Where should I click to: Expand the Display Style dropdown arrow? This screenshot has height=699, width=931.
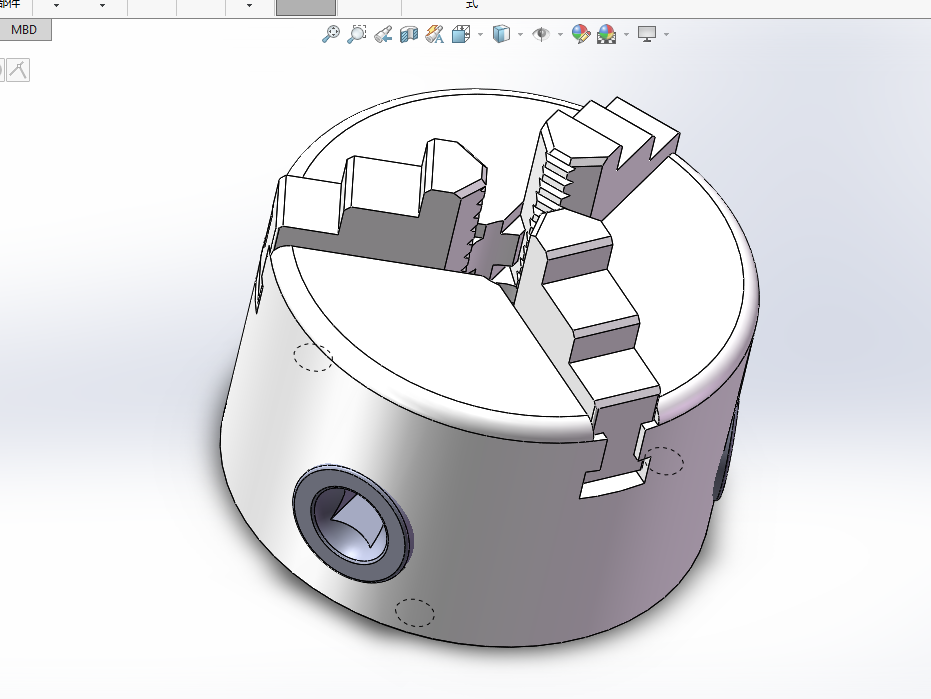(520, 34)
